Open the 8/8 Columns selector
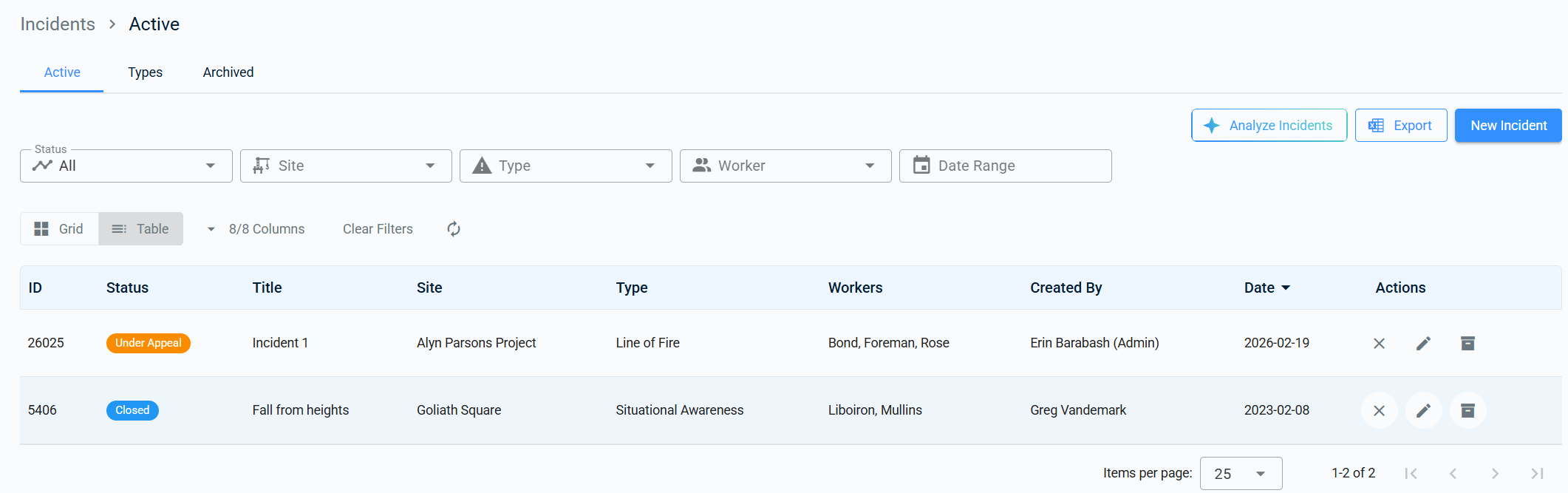 [256, 229]
